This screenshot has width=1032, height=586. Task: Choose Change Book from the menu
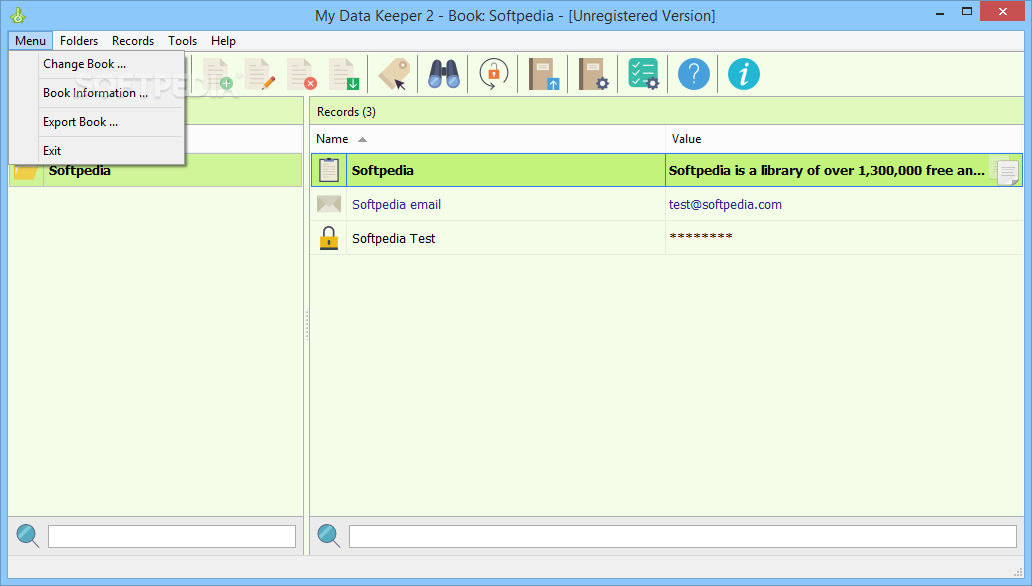click(84, 64)
